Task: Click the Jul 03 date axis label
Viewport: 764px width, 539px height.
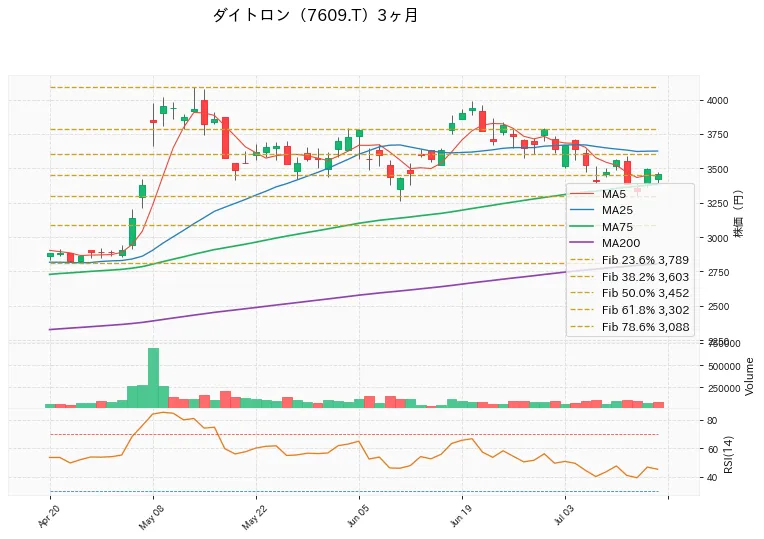Action: [x=564, y=516]
